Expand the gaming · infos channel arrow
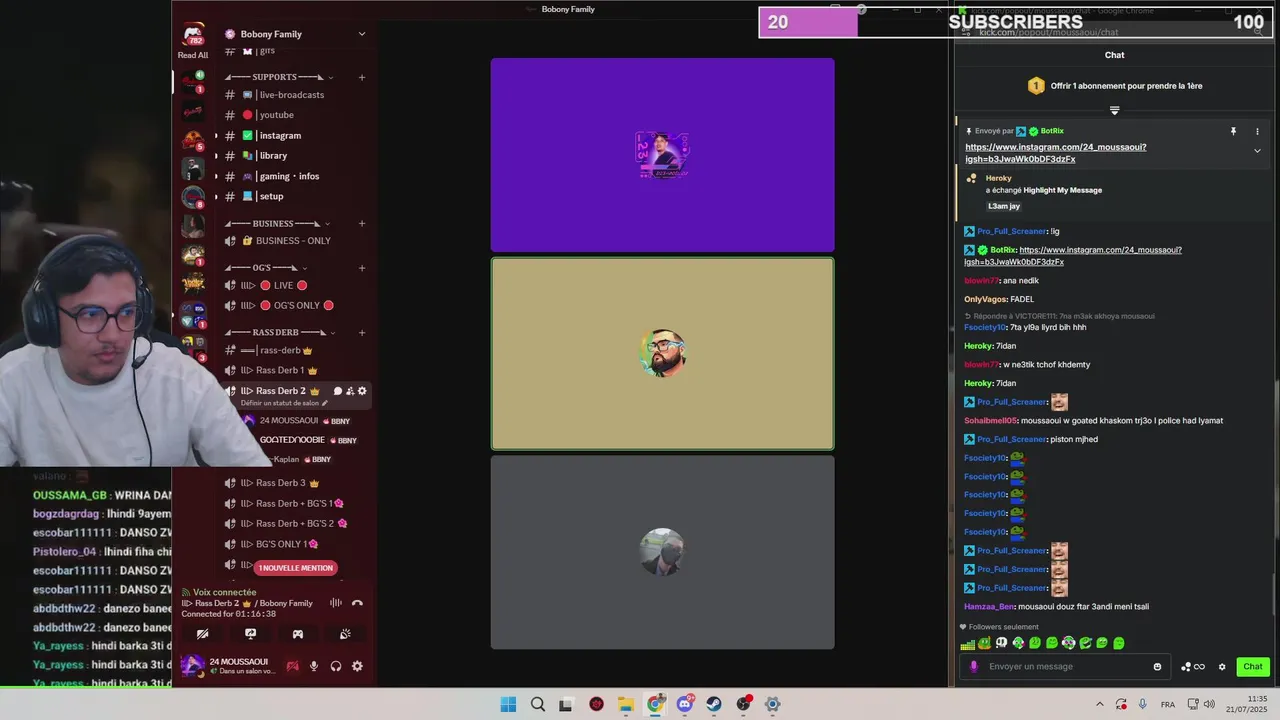Screen dimensions: 1280x720 (x=216, y=176)
